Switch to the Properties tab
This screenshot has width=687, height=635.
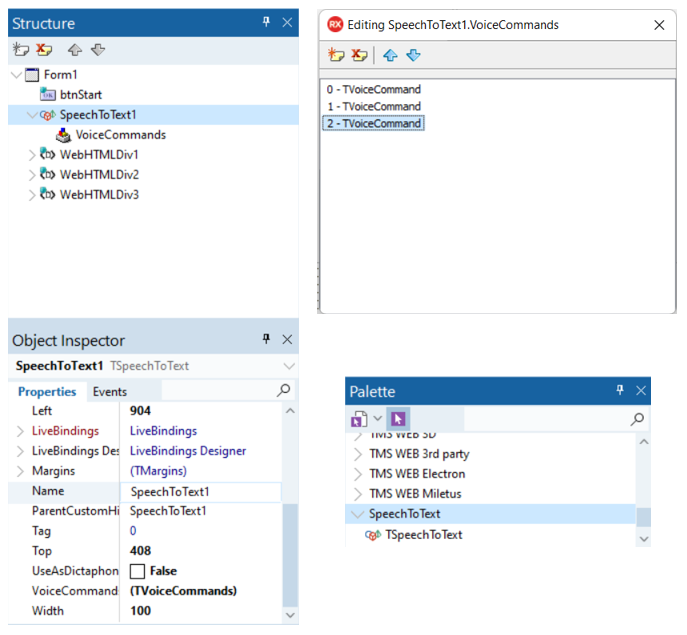tap(47, 392)
